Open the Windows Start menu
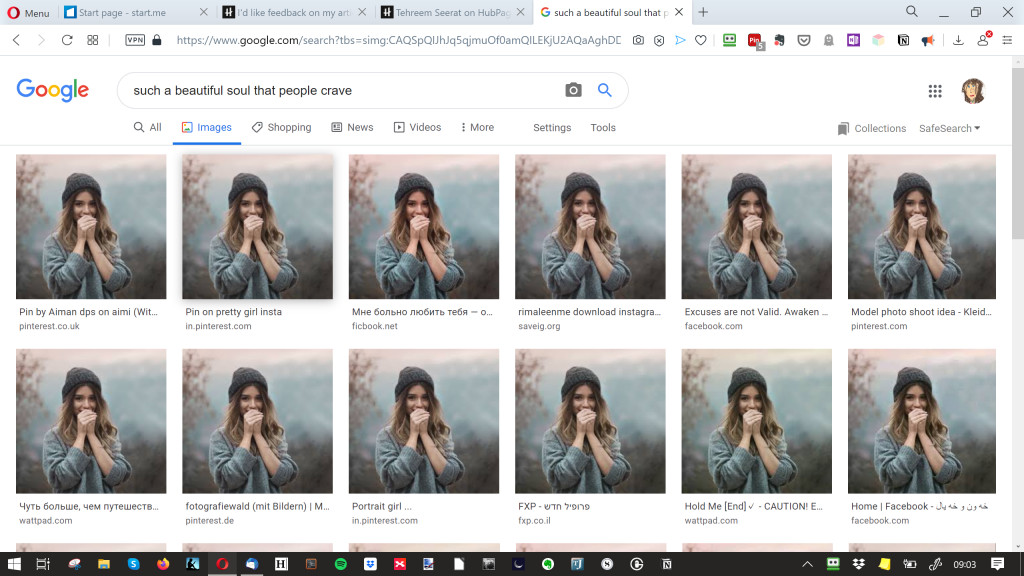Viewport: 1024px width, 576px height. tap(14, 564)
